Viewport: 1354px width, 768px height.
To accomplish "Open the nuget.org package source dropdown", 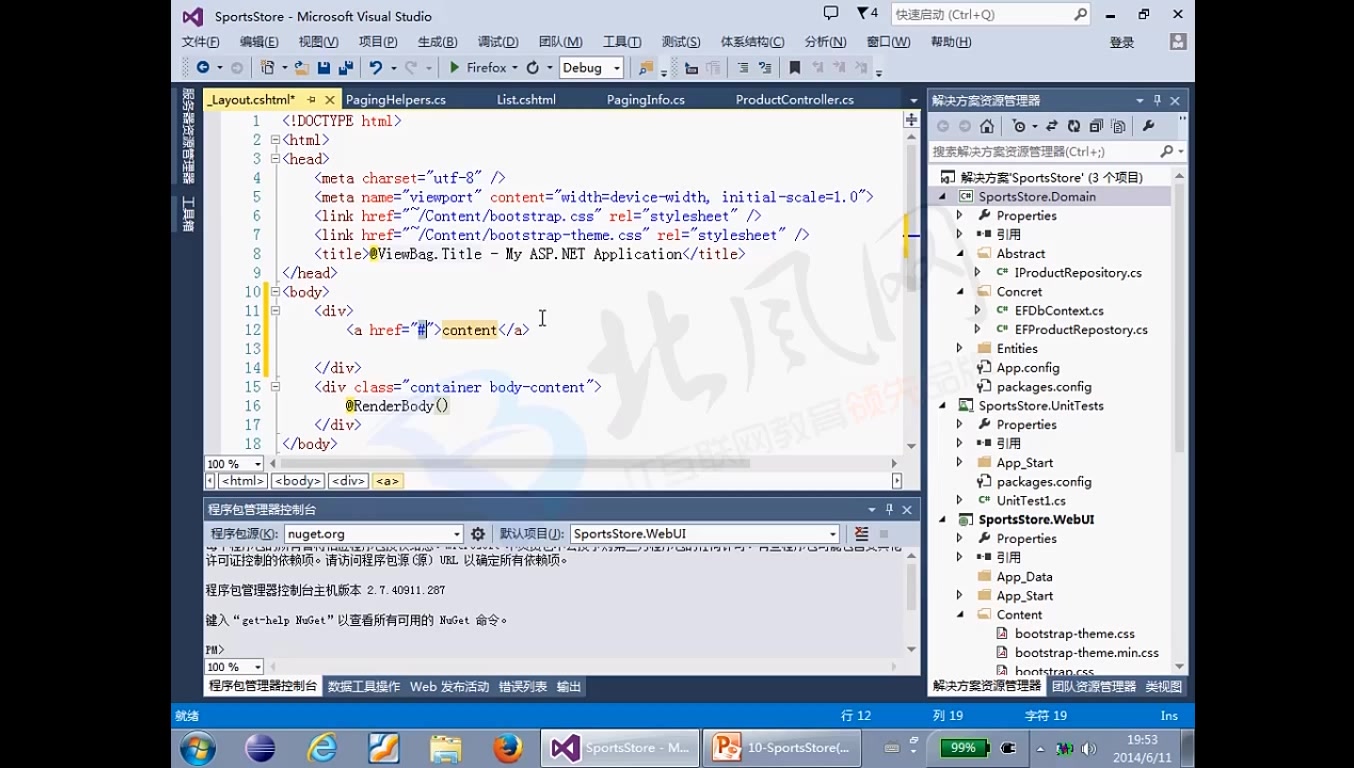I will click(458, 533).
